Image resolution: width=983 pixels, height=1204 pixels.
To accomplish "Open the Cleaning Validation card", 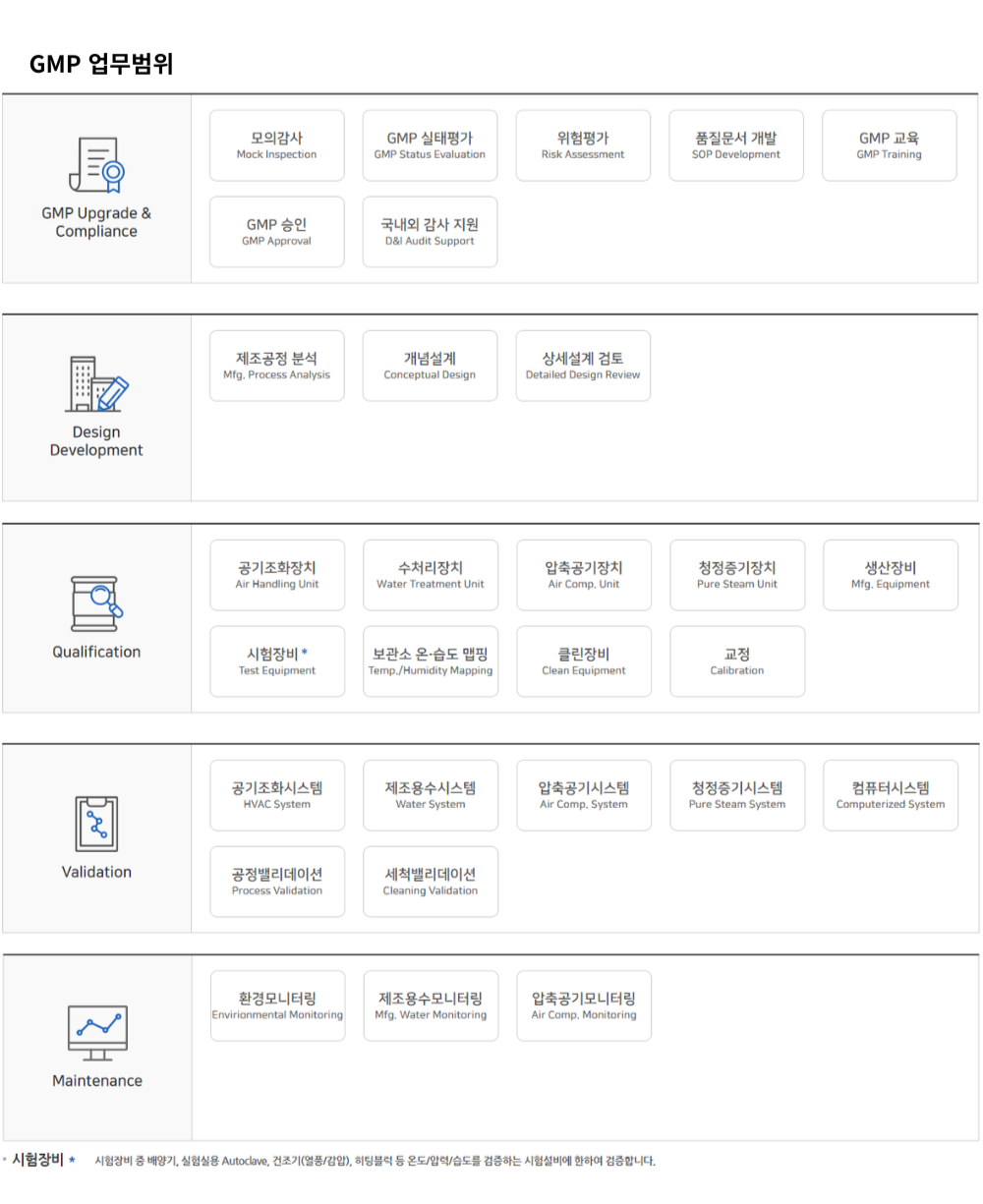I will coord(431,882).
